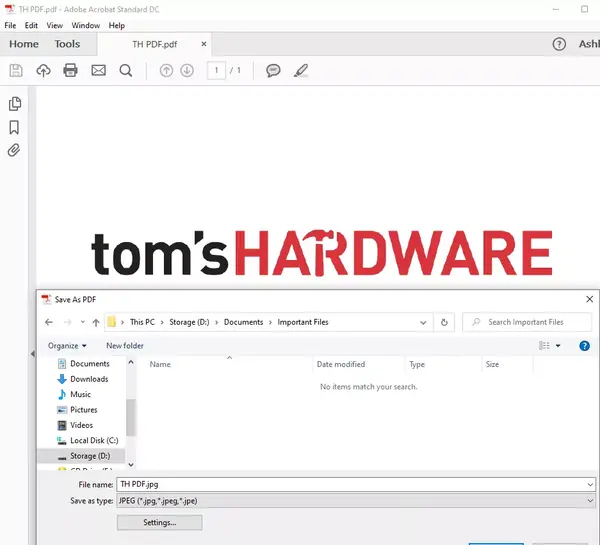Expand chevron after Storage (D:) in path
Viewport: 600px width, 545px height.
coord(217,322)
